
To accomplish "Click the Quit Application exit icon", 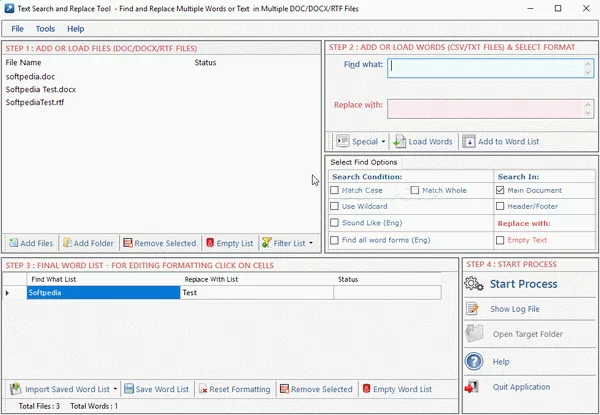I will (472, 387).
